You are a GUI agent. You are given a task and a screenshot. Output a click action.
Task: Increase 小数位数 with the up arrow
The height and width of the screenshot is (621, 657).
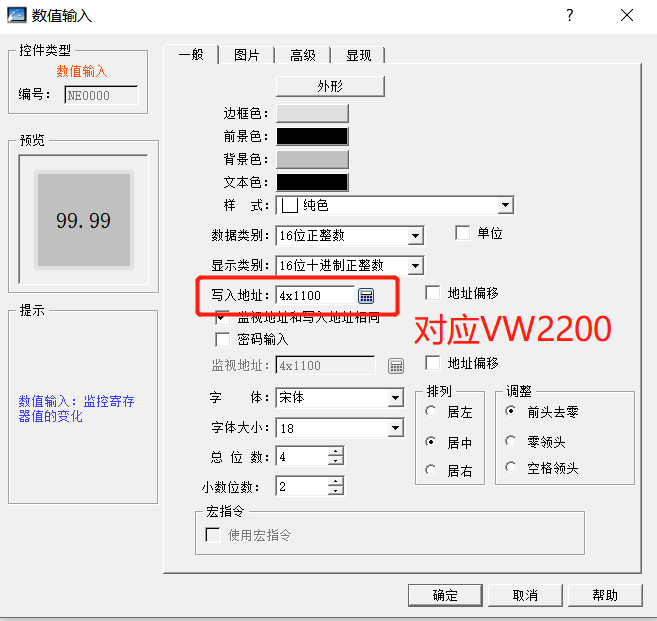point(336,482)
